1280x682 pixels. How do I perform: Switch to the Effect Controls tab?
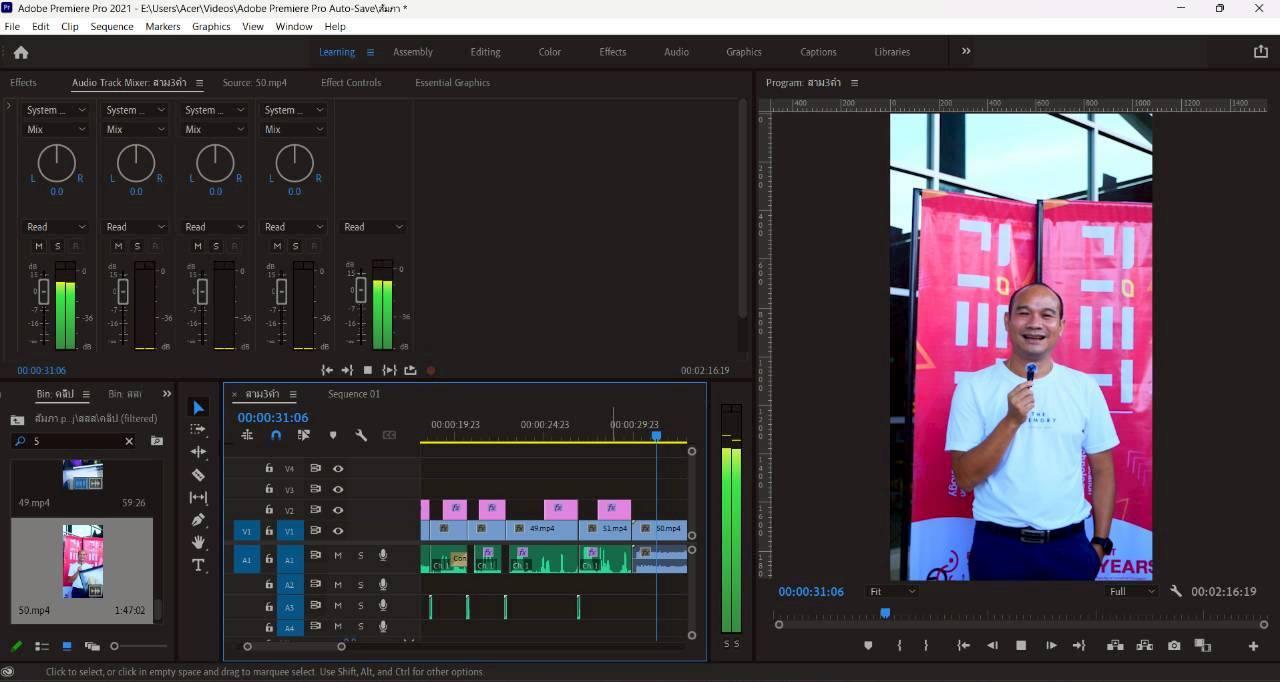[x=351, y=83]
